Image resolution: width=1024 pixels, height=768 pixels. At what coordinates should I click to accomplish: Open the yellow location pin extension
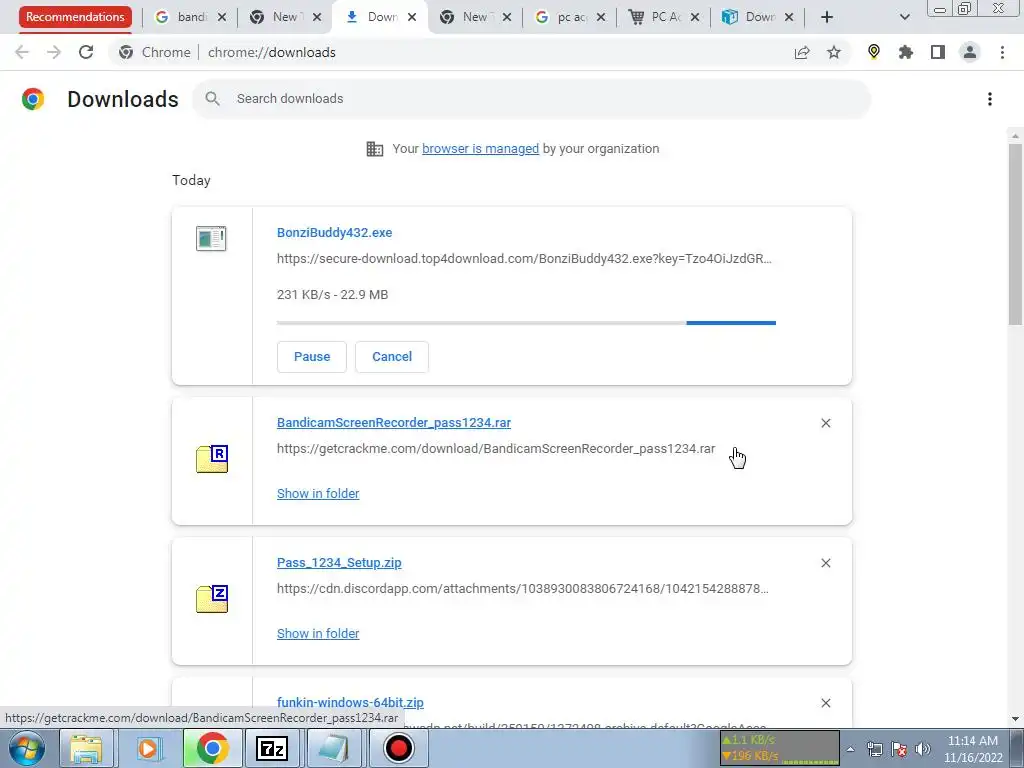(x=874, y=52)
